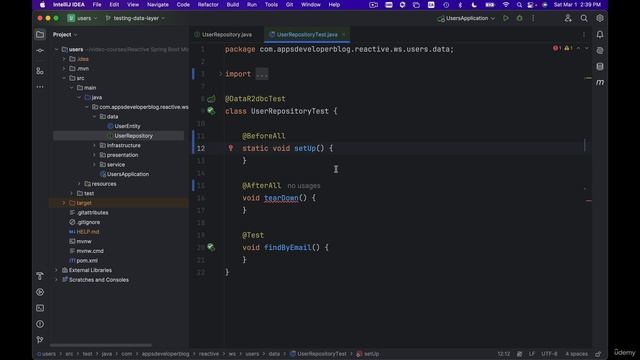Screen dimensions: 640x360
Task: Open the Build tool window icon
Action: point(40,276)
